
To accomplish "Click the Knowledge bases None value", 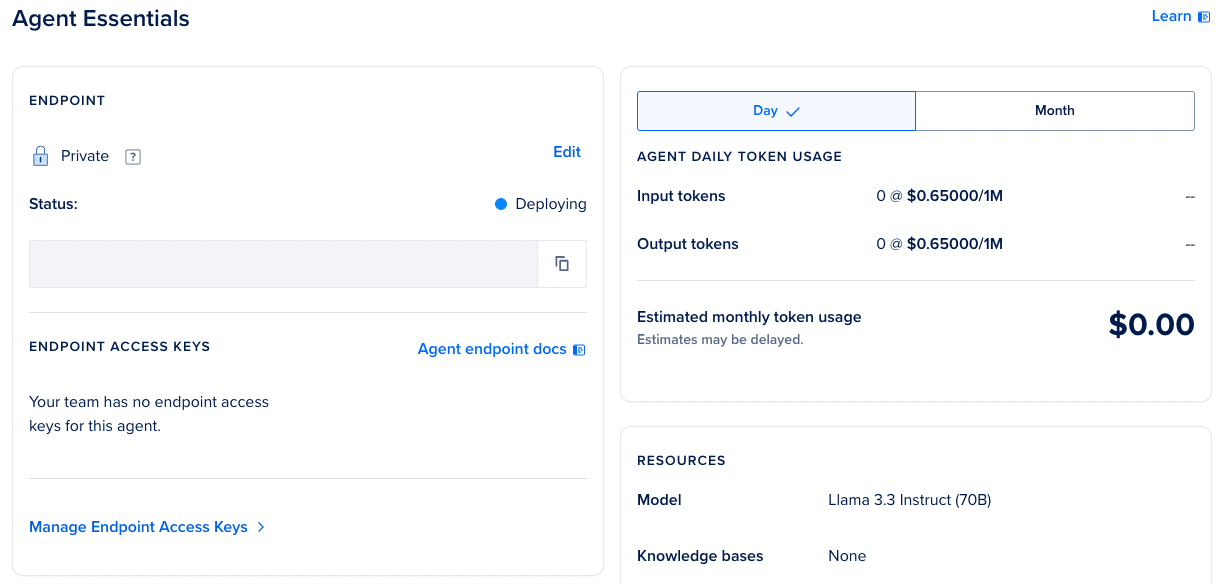I will click(x=847, y=556).
